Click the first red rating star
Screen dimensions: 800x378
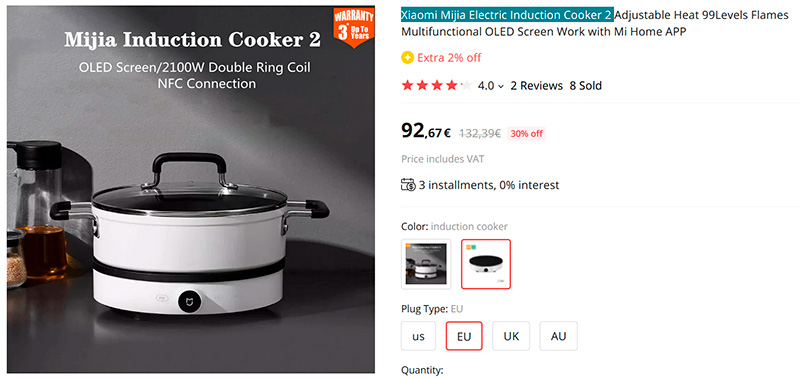[x=407, y=86]
